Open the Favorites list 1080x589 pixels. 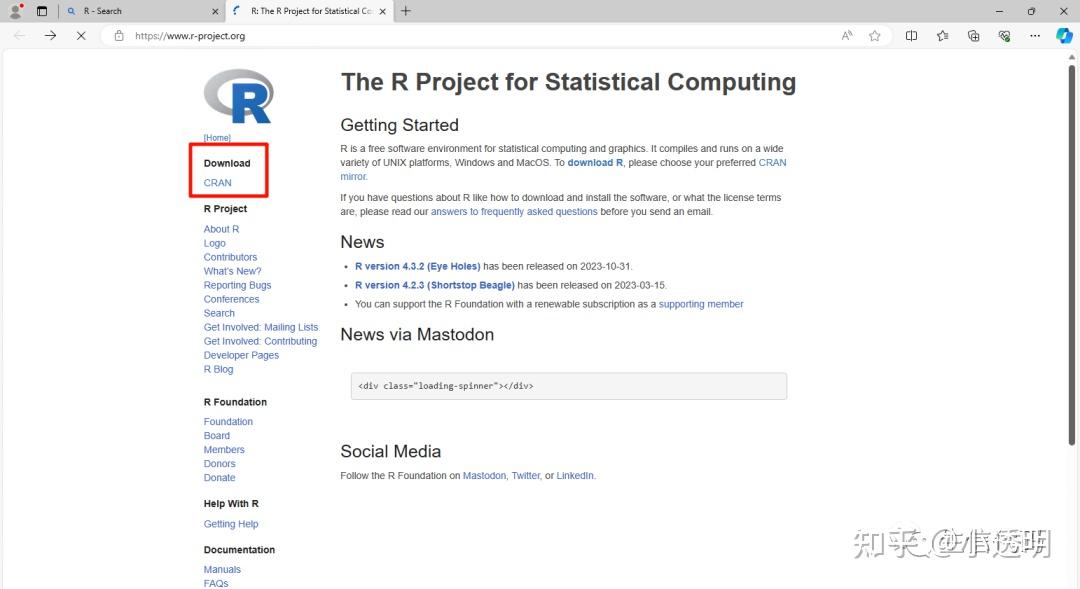942,36
